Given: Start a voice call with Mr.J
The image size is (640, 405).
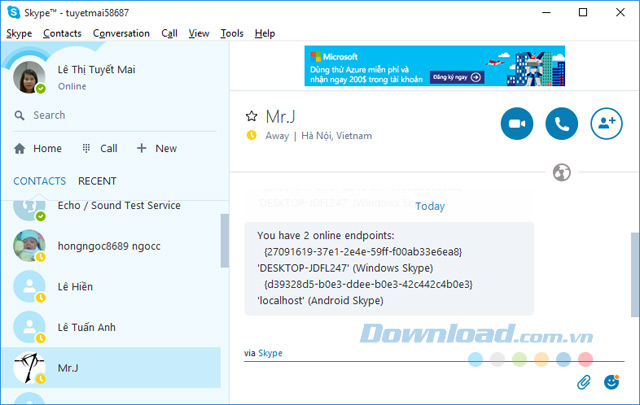Looking at the screenshot, I should 562,123.
